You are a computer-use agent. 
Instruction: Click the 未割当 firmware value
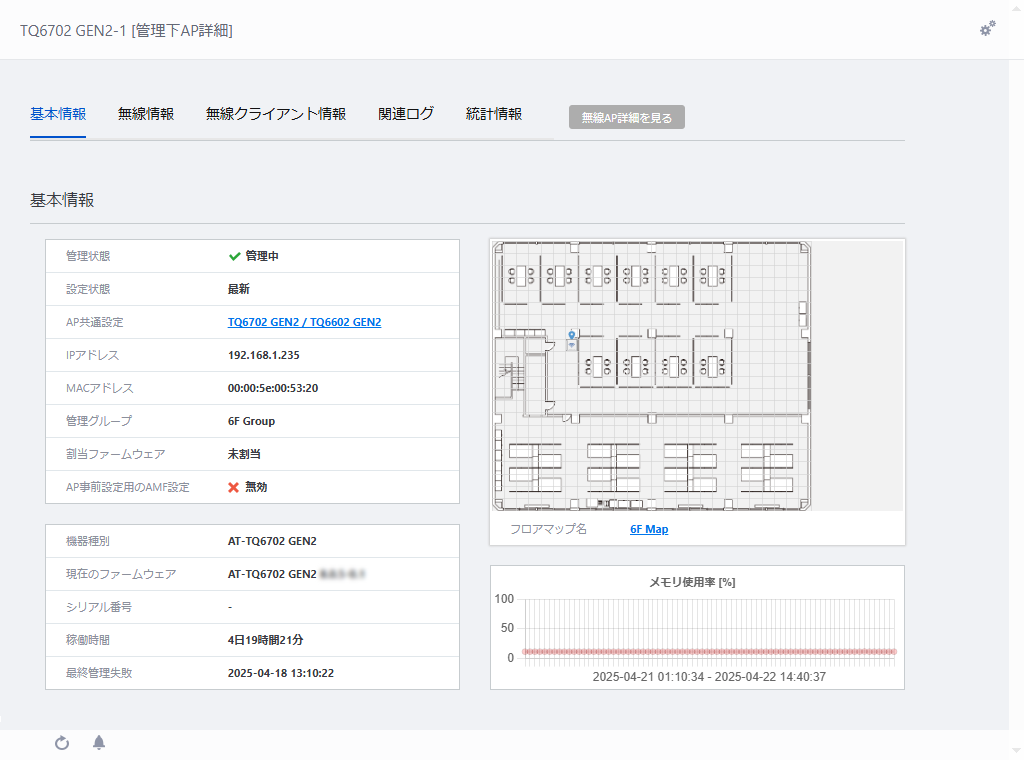(x=244, y=454)
